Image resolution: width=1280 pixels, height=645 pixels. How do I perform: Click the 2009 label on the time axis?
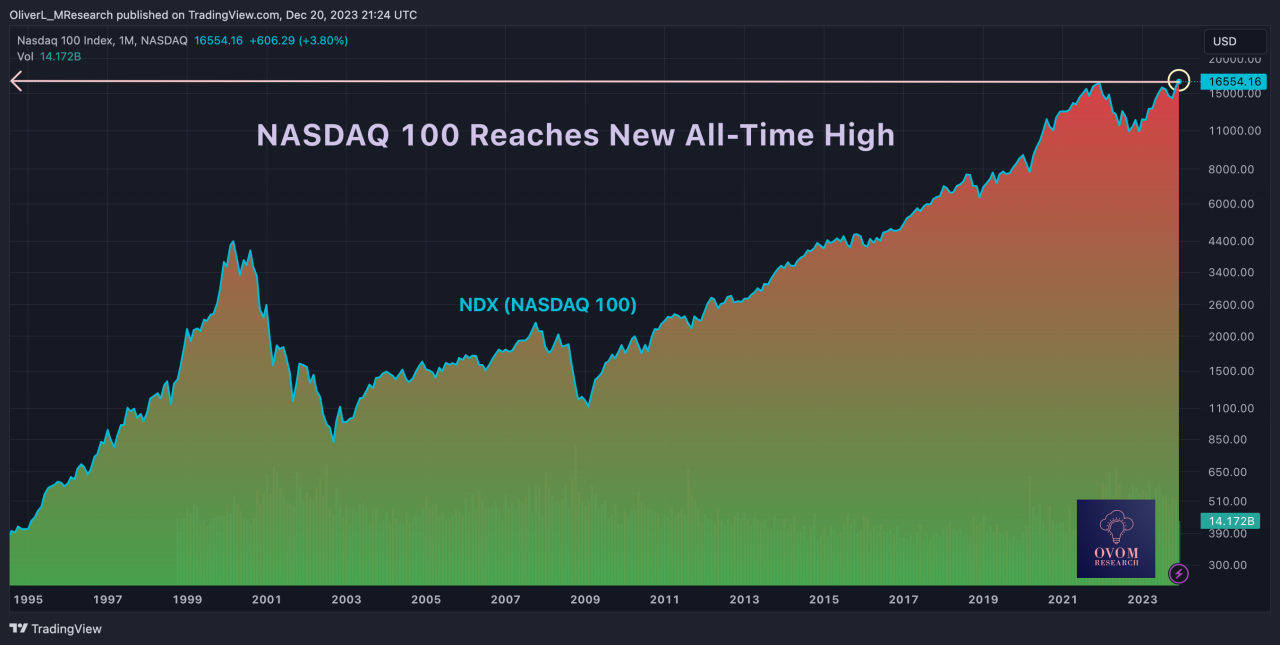point(585,600)
